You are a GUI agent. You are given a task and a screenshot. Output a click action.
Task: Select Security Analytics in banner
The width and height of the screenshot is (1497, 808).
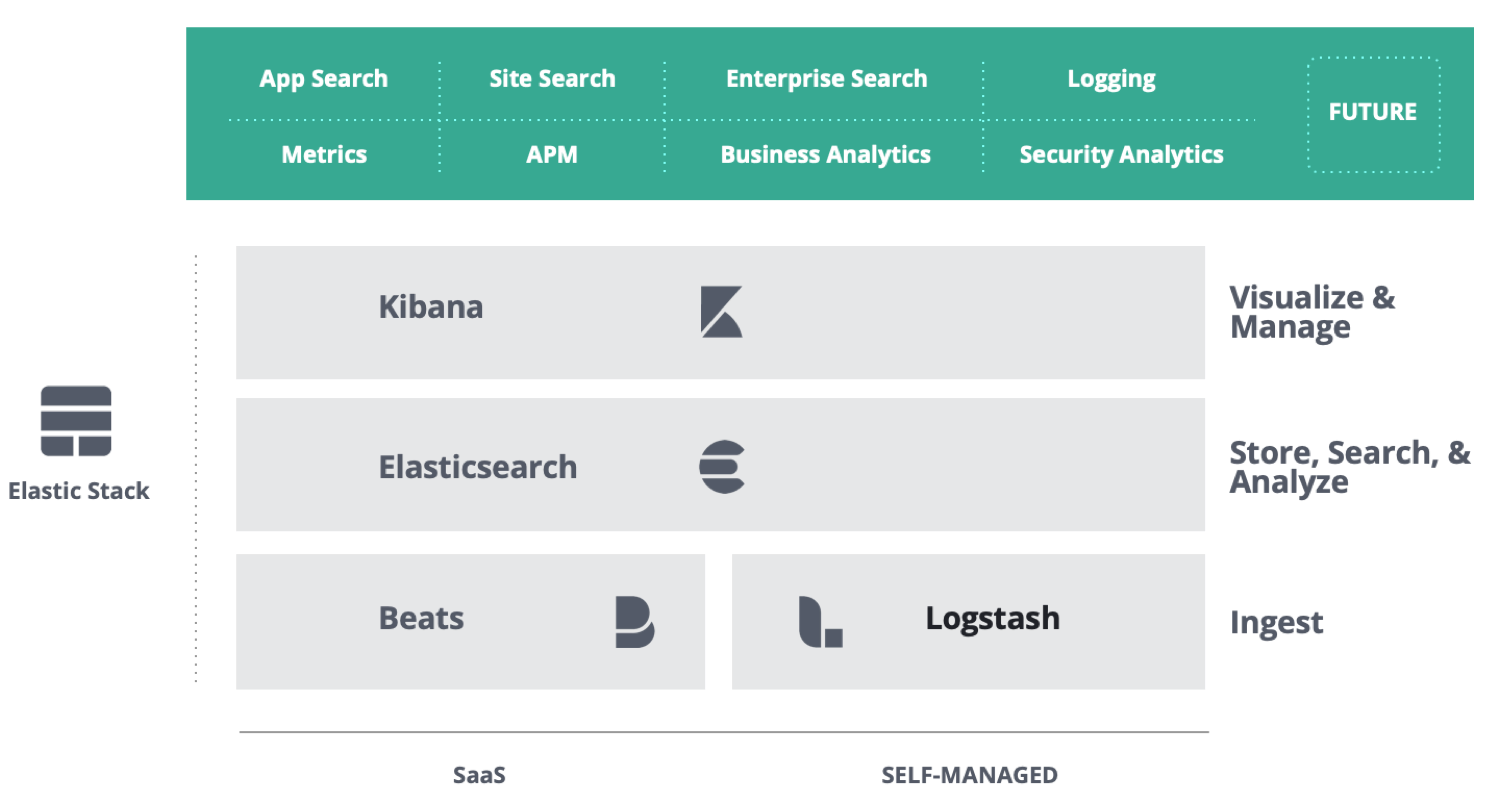(x=1121, y=155)
